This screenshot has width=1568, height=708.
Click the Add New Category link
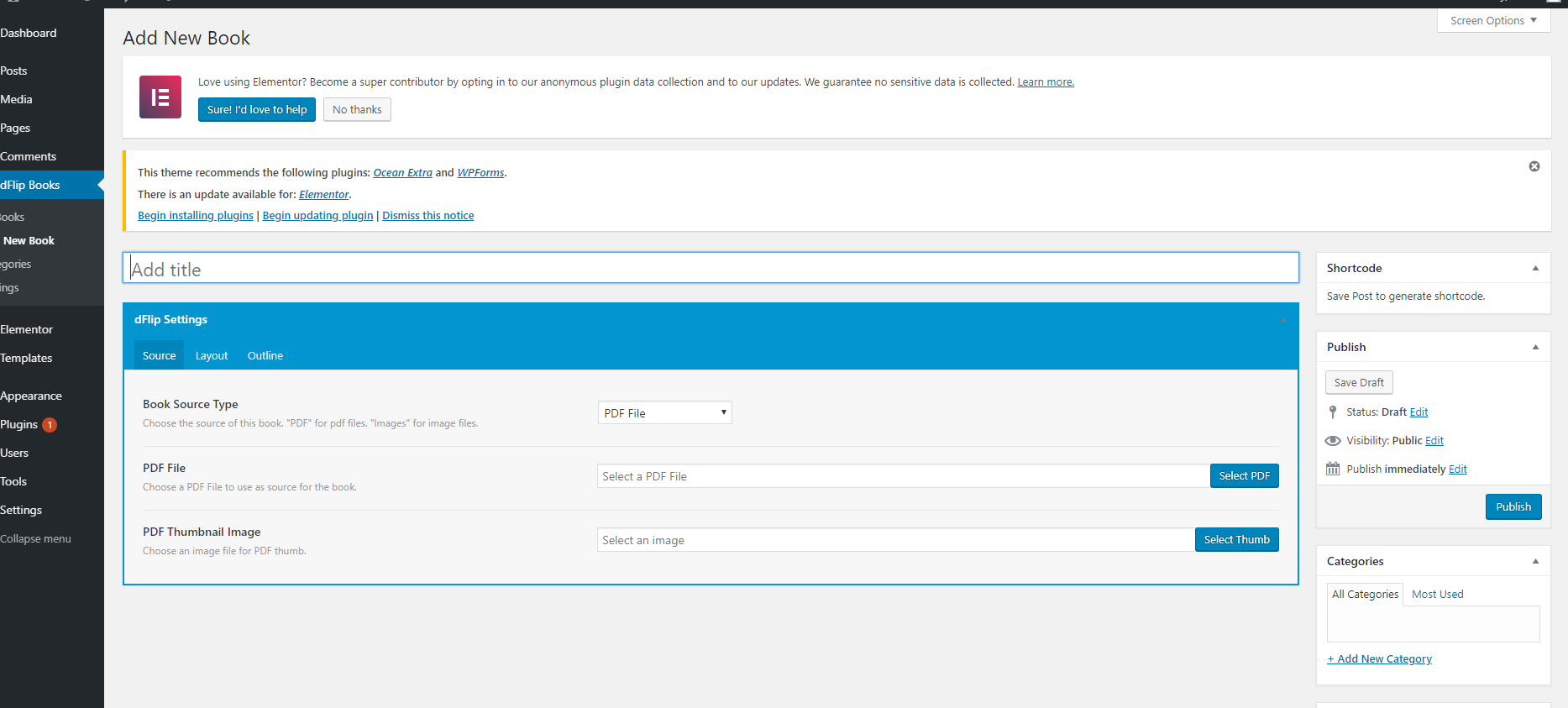(1379, 658)
